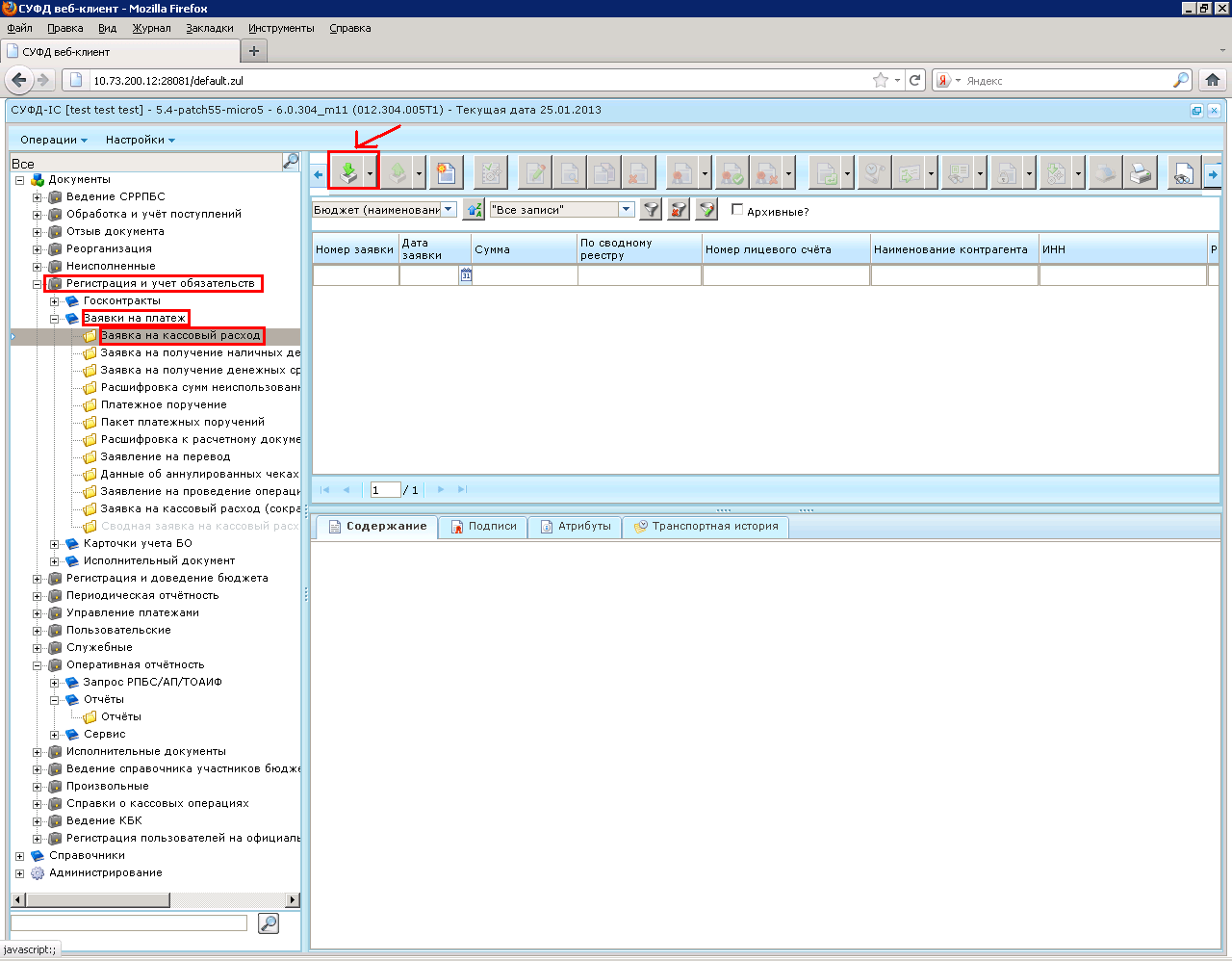Image resolution: width=1232 pixels, height=961 pixels.
Task: Expand the Госконтракты tree node
Action: point(55,301)
